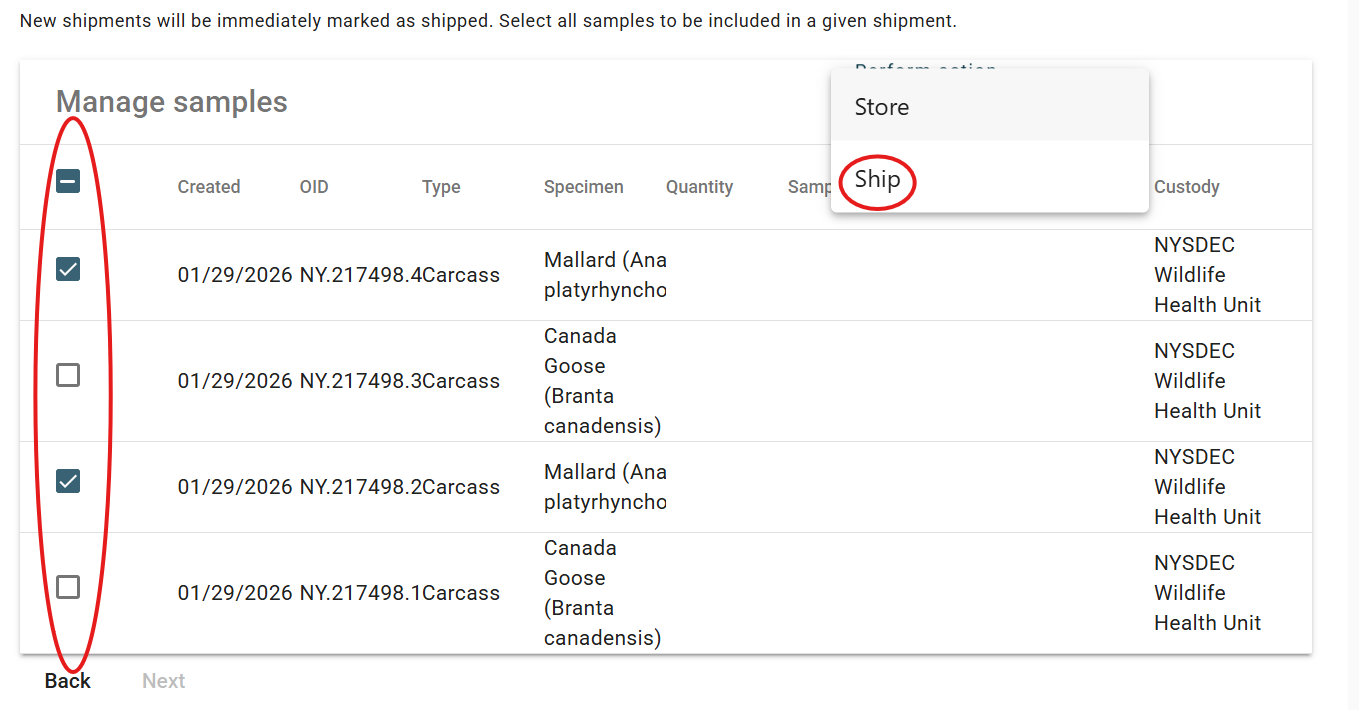Sort by the Custody column header
Image resolution: width=1359 pixels, height=710 pixels.
(1187, 186)
